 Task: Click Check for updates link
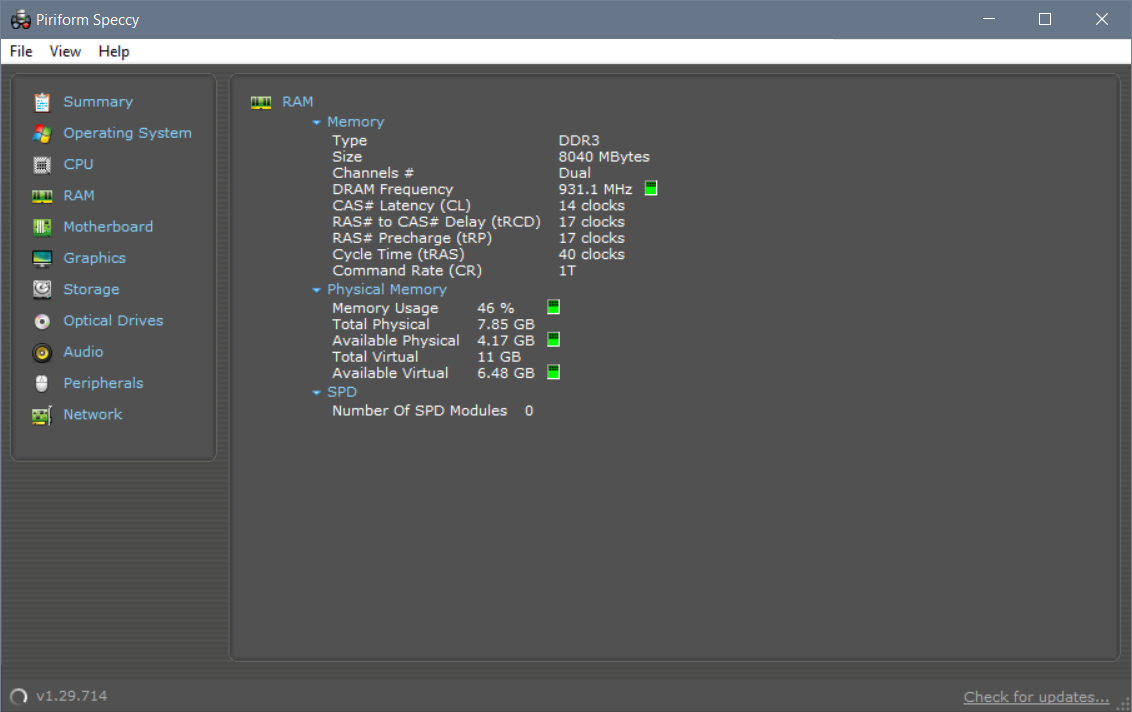pyautogui.click(x=1036, y=697)
